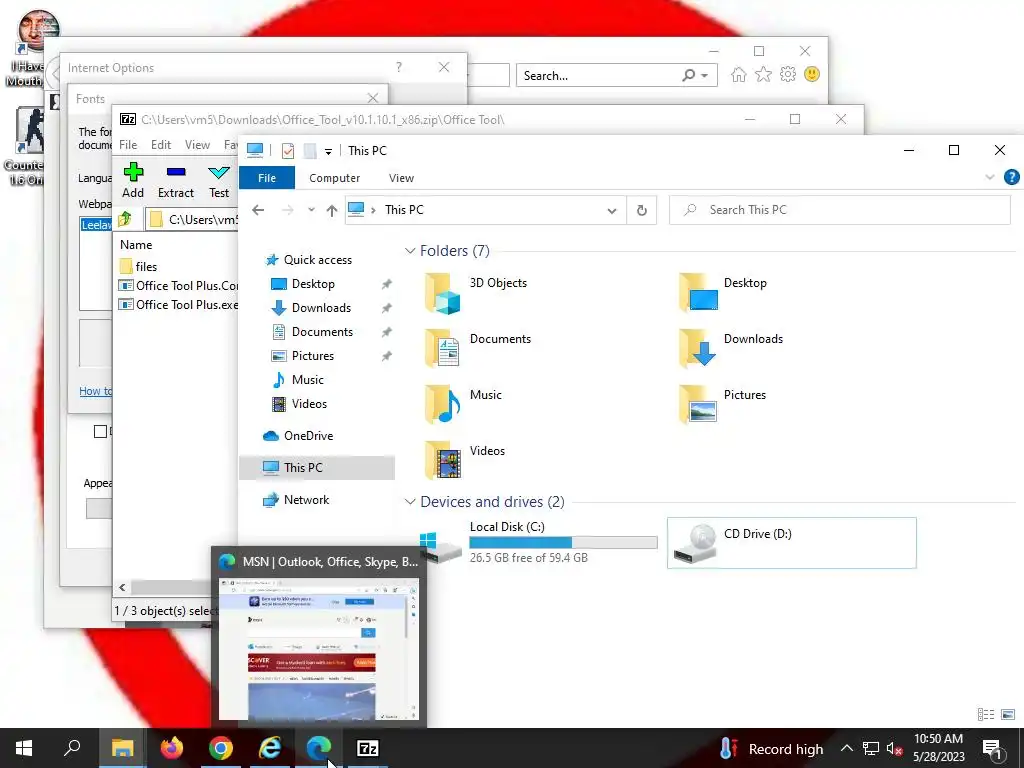
Task: Click Internet Explorer home icon
Action: 739,74
